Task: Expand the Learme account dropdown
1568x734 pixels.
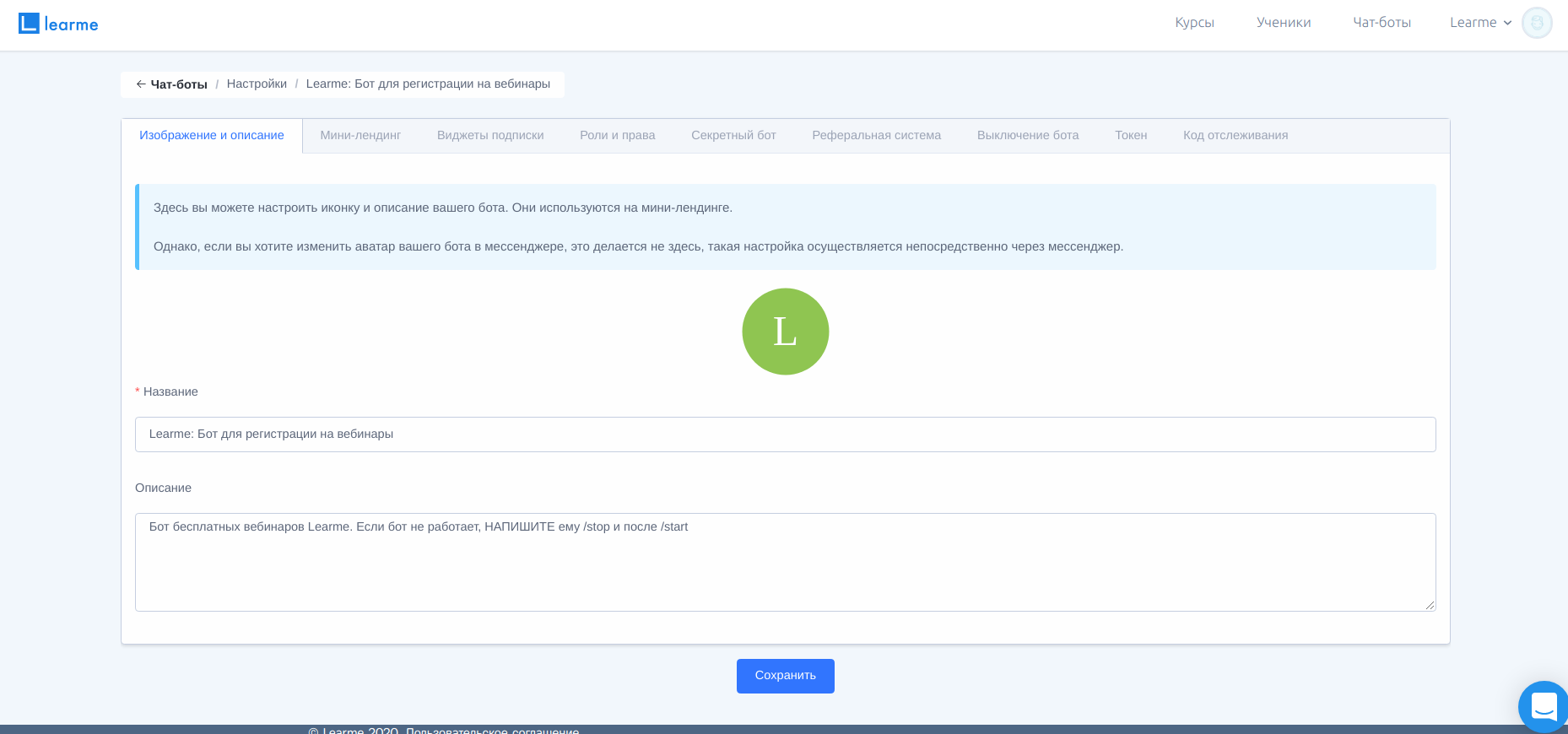Action: point(1480,23)
